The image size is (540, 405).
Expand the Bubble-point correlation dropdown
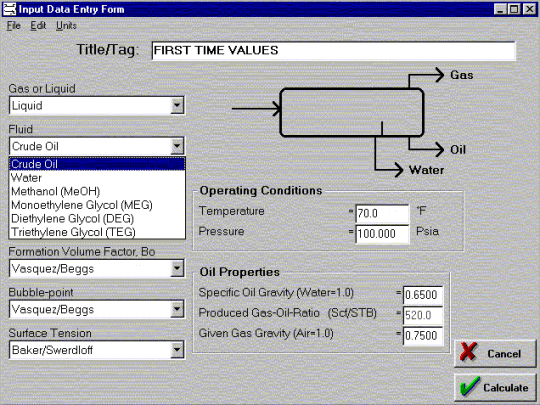[177, 309]
